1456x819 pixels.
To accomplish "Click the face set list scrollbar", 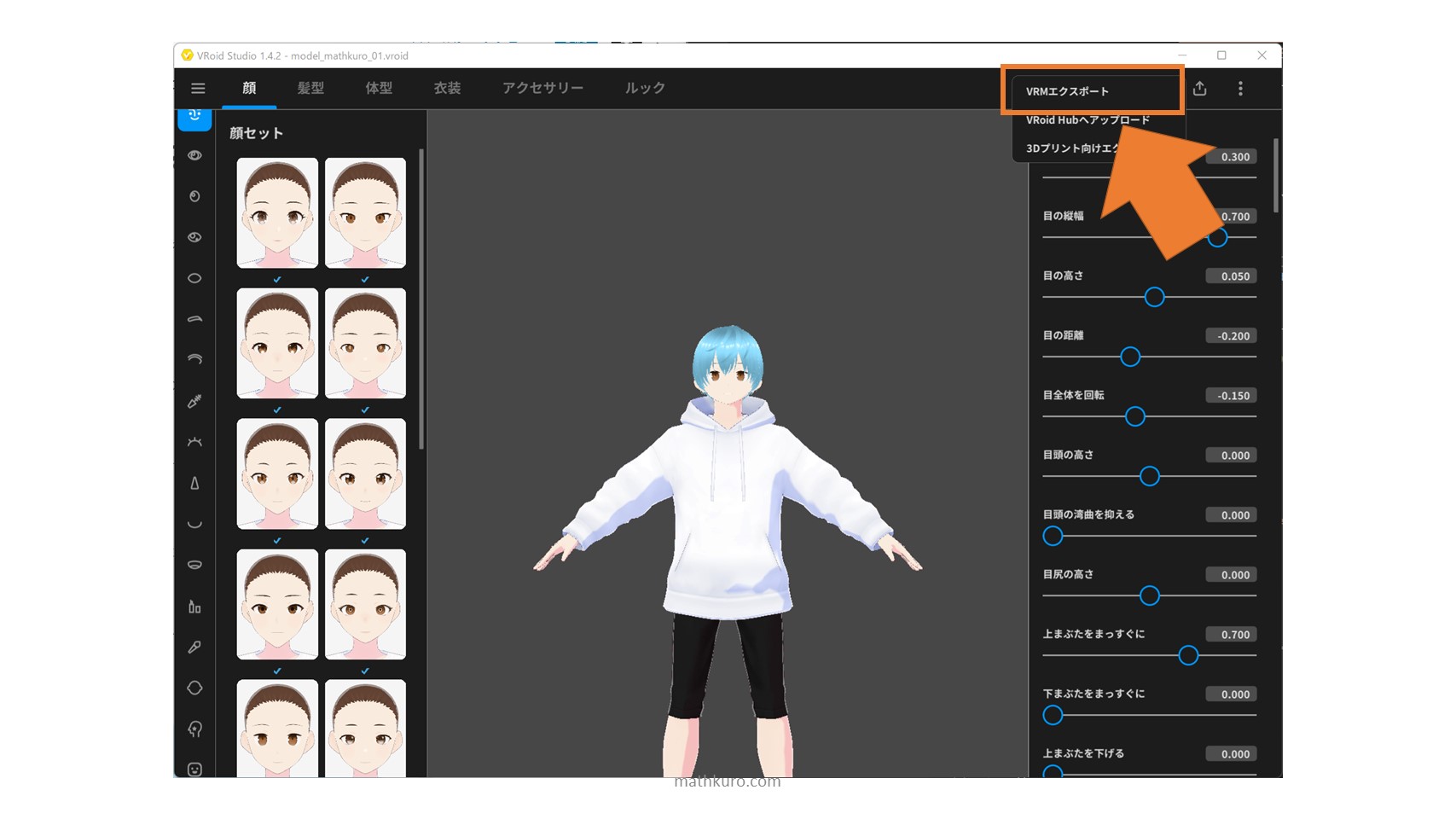I will 421,299.
